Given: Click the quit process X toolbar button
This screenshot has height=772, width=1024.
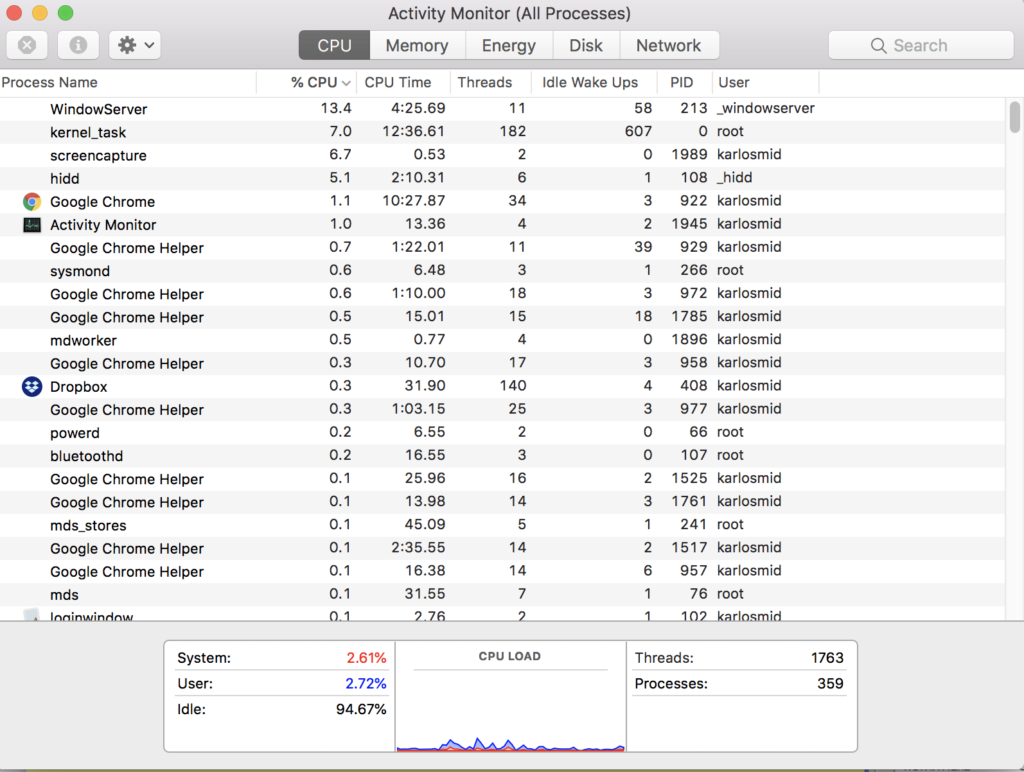Looking at the screenshot, I should 27,45.
